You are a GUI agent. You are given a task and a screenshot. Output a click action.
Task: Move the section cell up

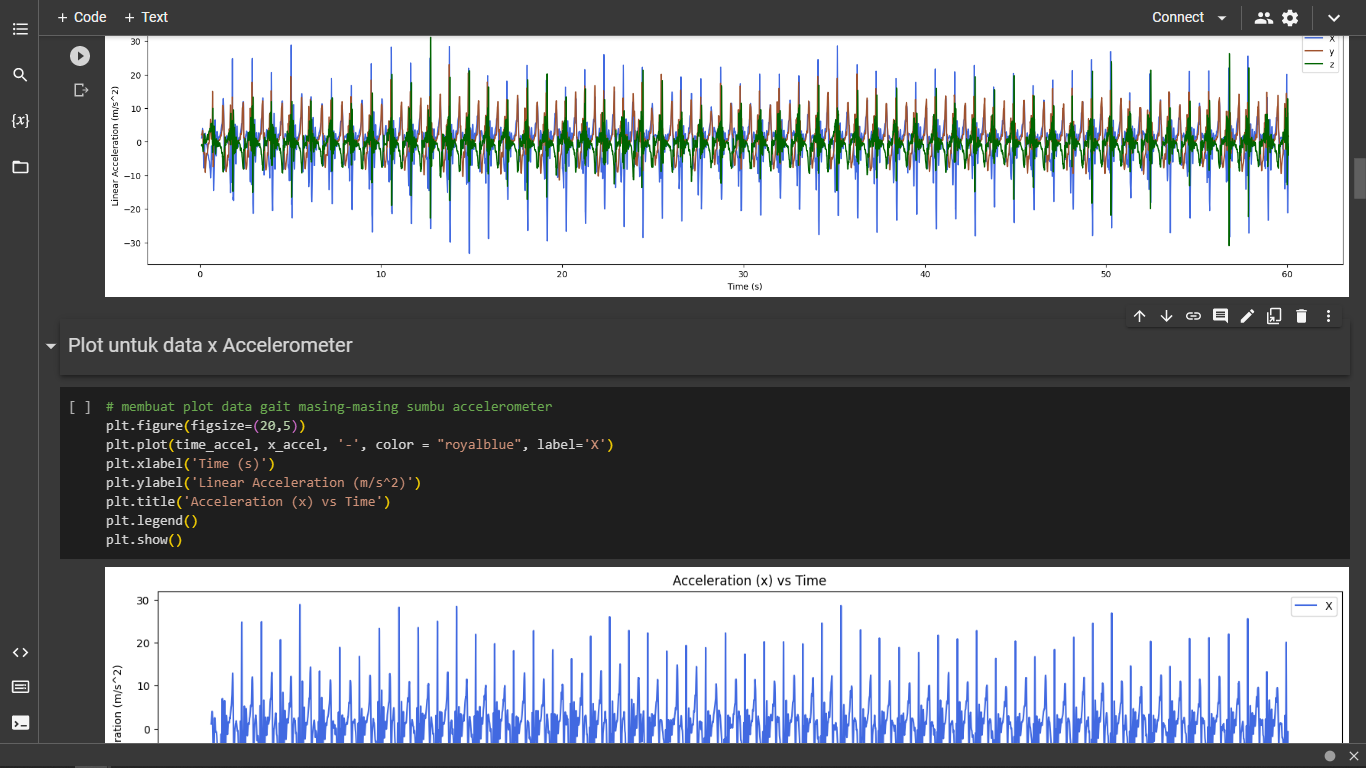(1139, 316)
